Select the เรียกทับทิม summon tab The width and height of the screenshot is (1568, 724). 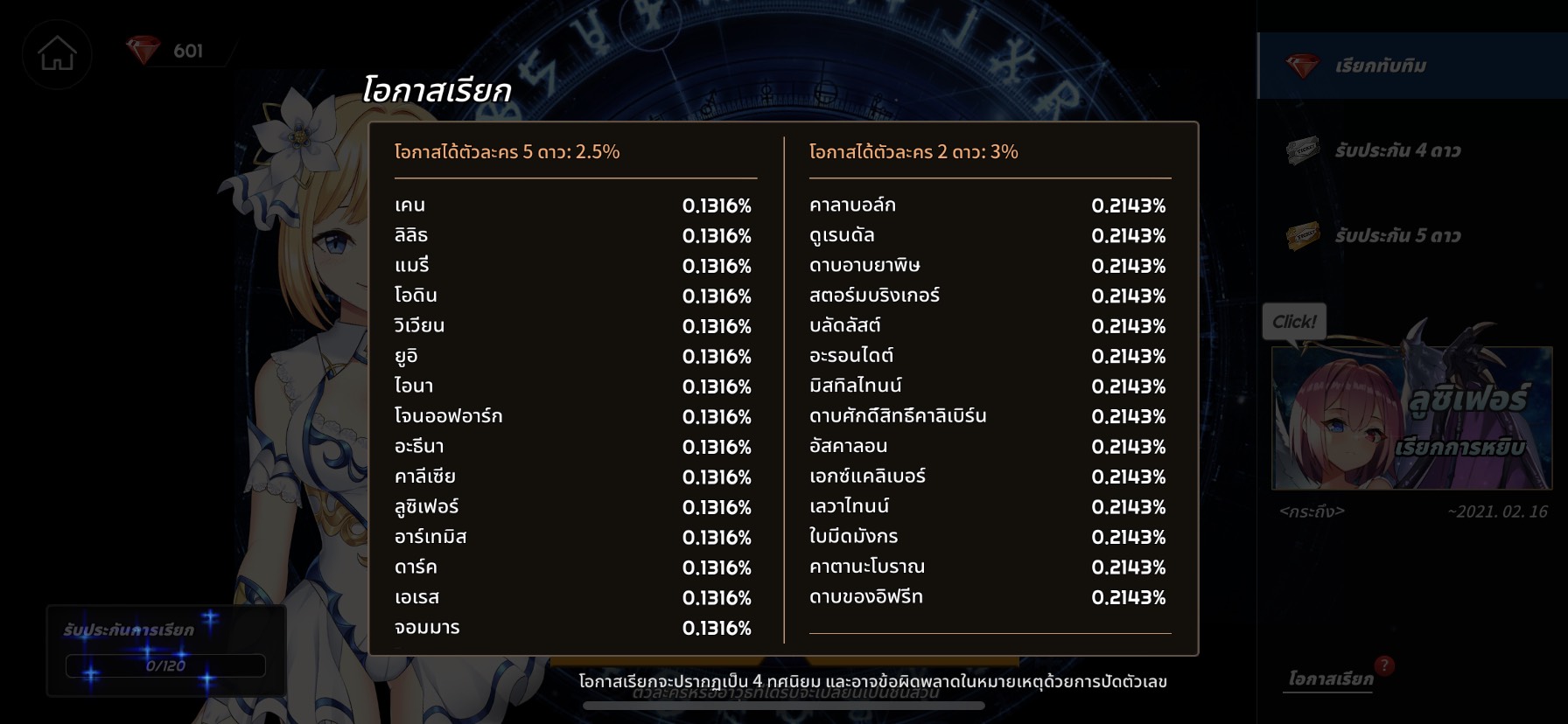pyautogui.click(x=1412, y=66)
